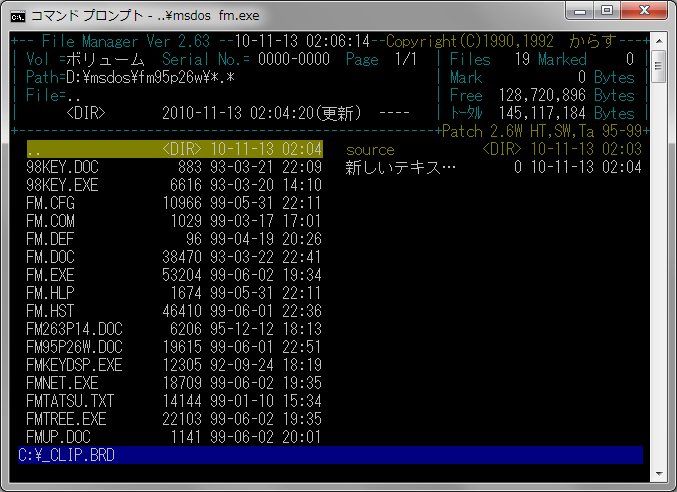
Task: Select the FM.EXE file entry
Action: 174,275
